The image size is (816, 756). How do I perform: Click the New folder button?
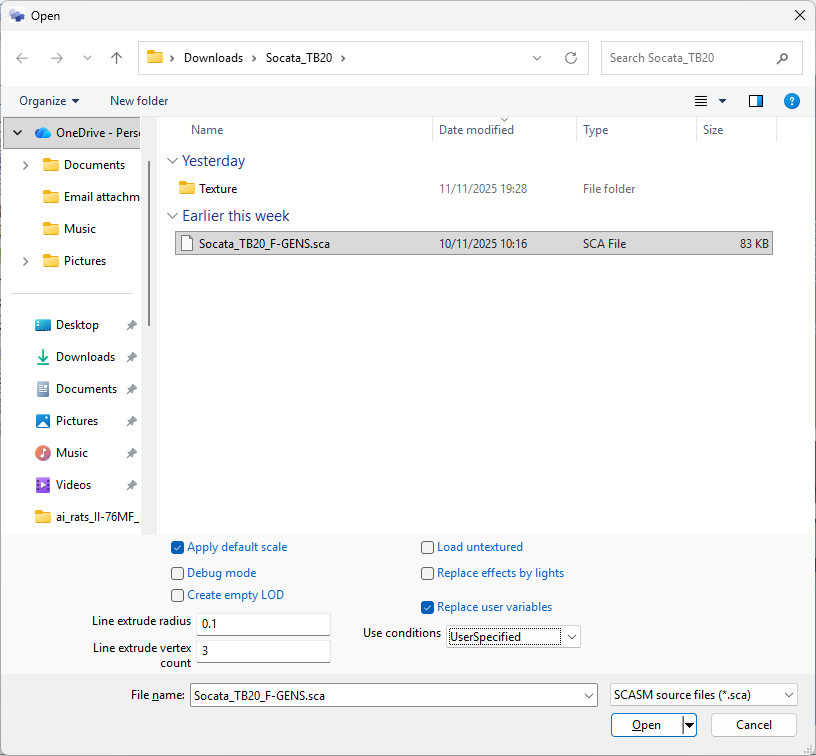pos(139,101)
